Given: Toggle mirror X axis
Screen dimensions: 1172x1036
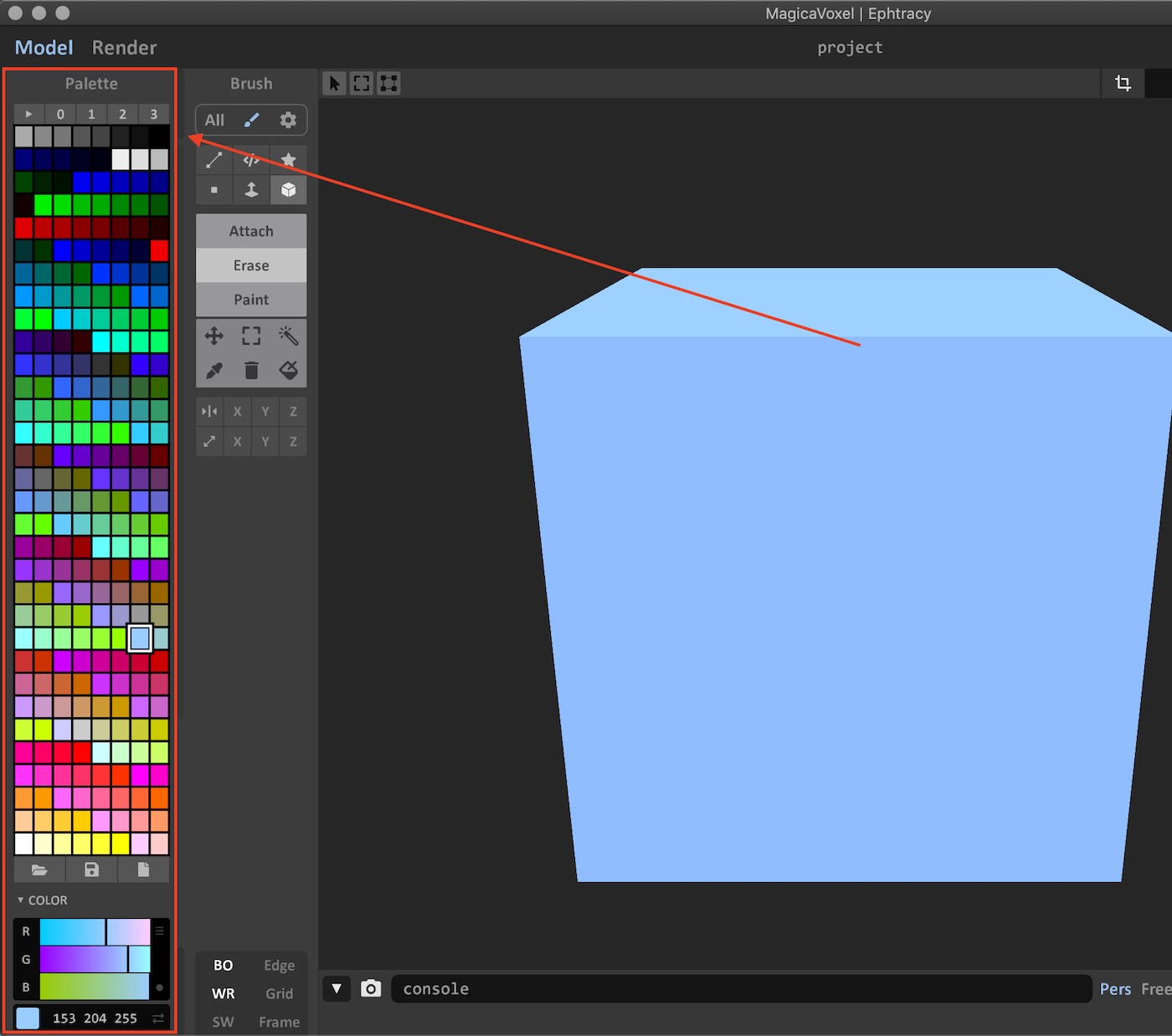Looking at the screenshot, I should pos(238,411).
